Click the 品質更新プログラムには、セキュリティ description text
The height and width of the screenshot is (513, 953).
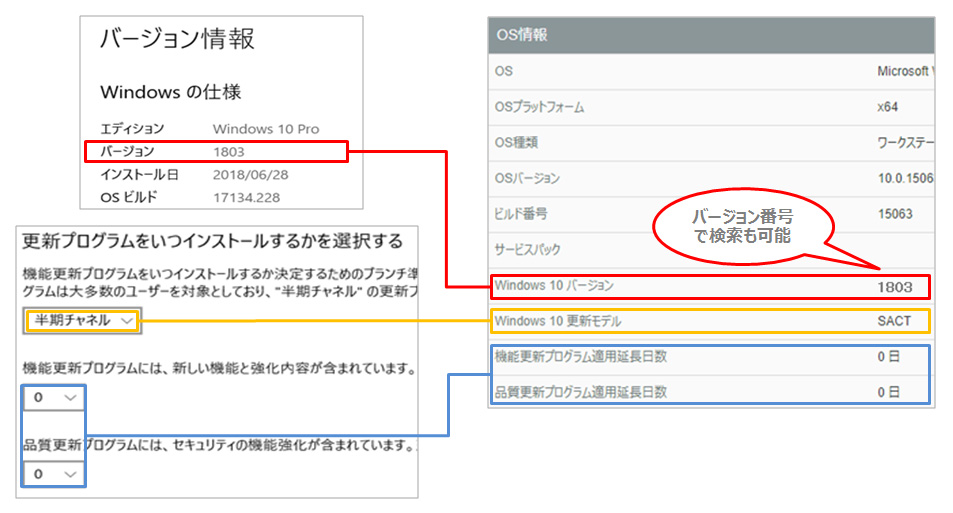219,446
